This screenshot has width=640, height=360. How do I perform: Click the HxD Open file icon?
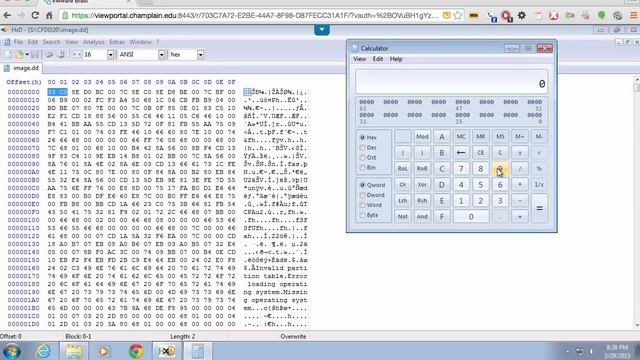coord(19,54)
